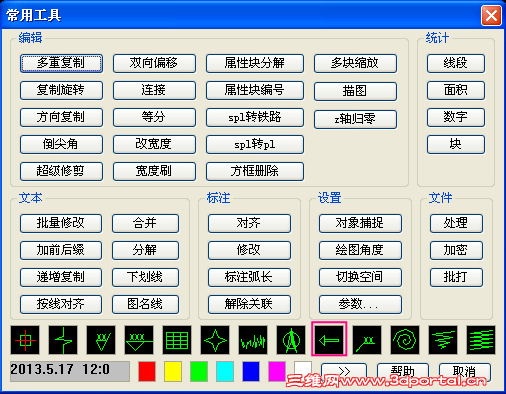Run 递增复制 command
The width and height of the screenshot is (506, 394).
coord(61,277)
